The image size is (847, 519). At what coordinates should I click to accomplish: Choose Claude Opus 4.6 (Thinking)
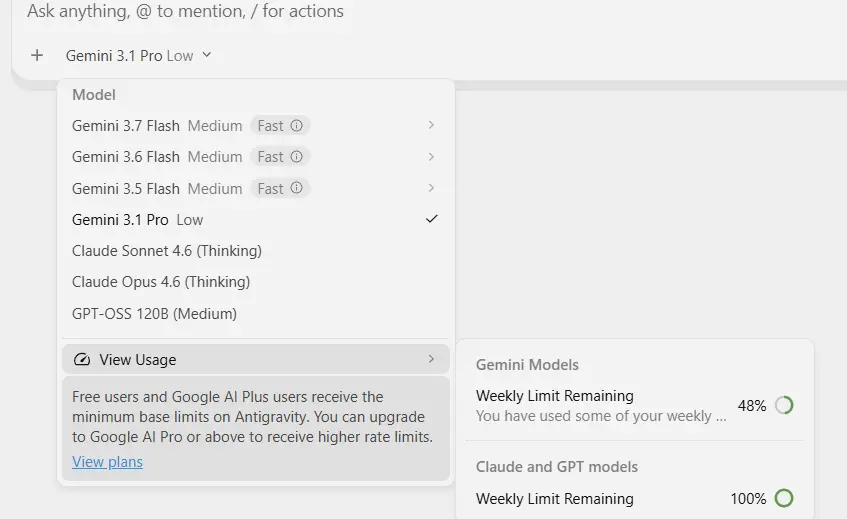tap(256, 282)
